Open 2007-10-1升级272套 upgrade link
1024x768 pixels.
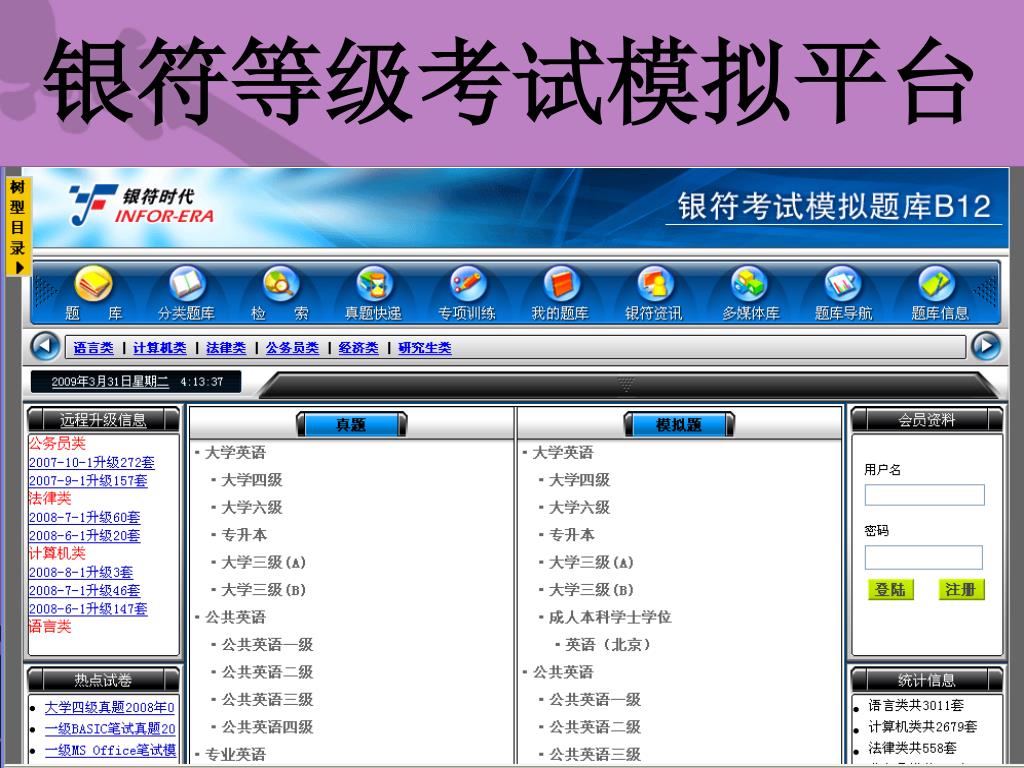tap(91, 462)
